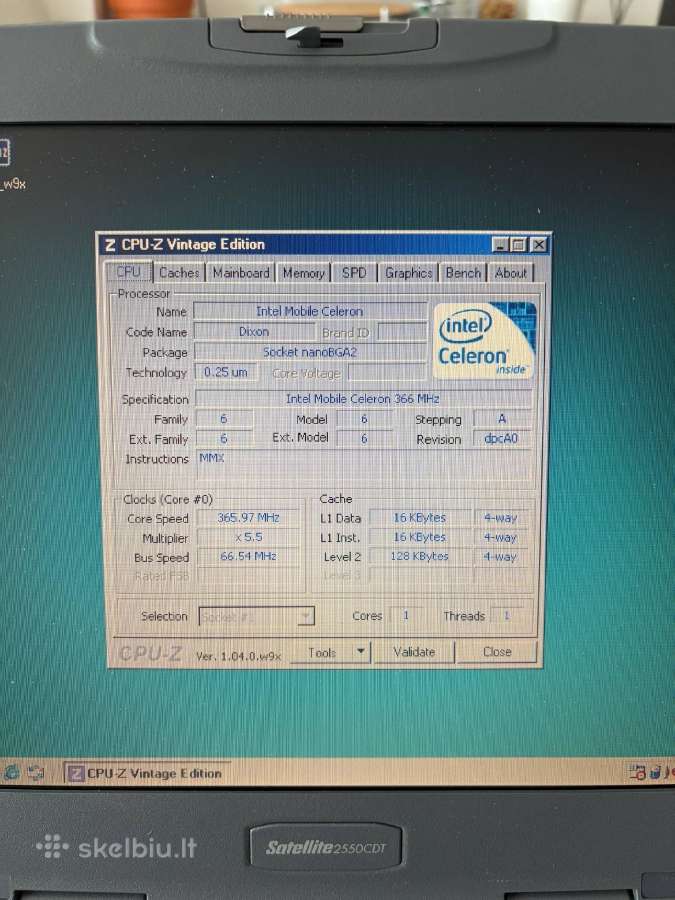
Task: Click the Validate button
Action: (x=414, y=652)
